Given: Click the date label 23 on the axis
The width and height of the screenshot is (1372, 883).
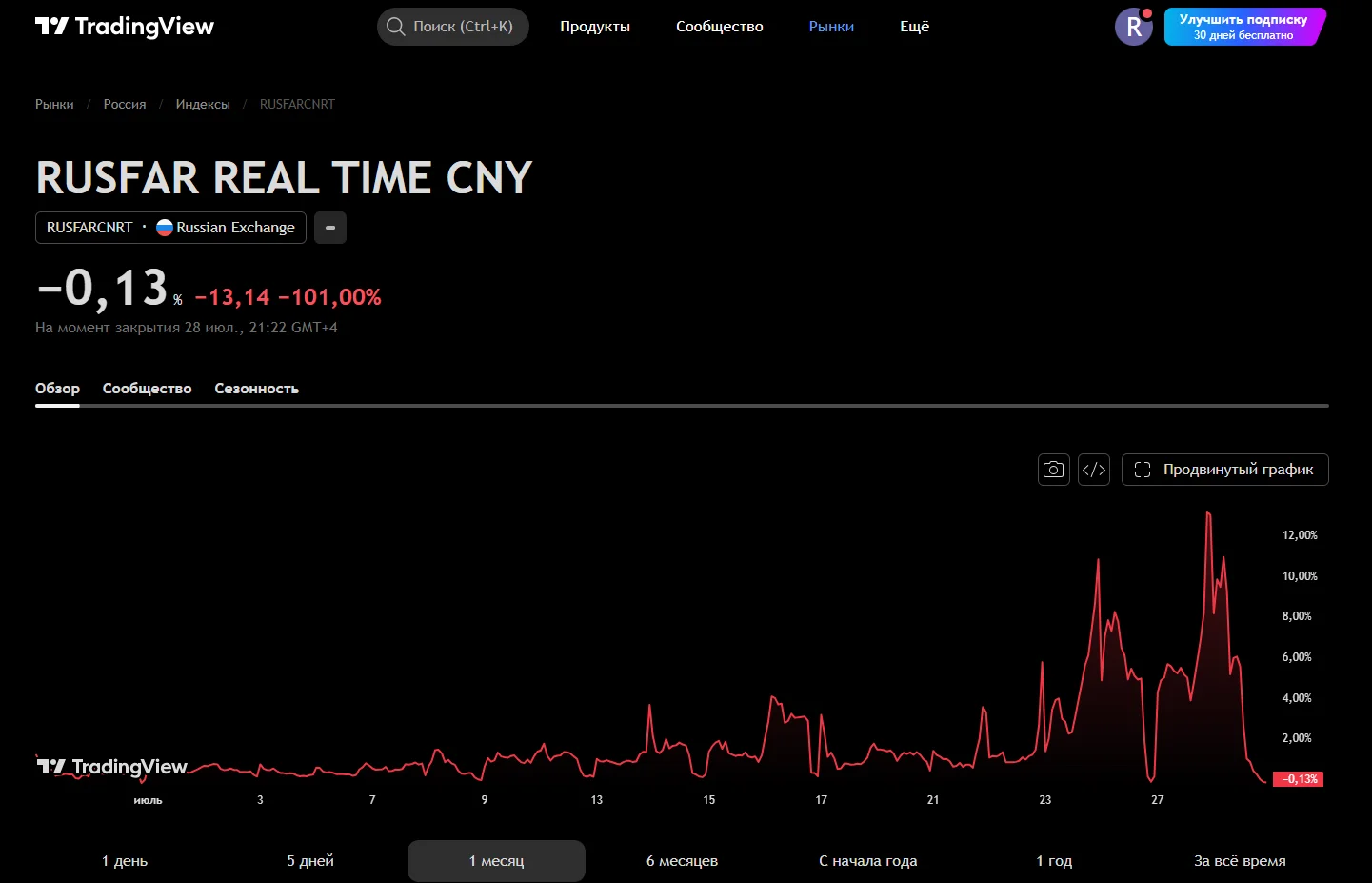Looking at the screenshot, I should tap(1045, 800).
